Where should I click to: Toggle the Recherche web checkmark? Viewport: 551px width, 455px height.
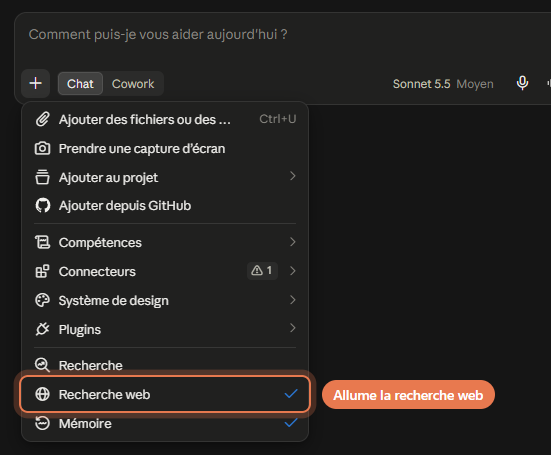tap(291, 394)
